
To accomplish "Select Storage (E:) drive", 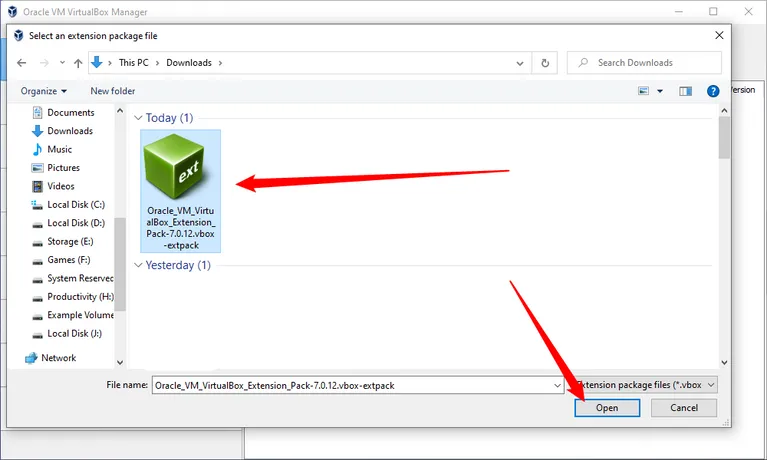I will 62,241.
